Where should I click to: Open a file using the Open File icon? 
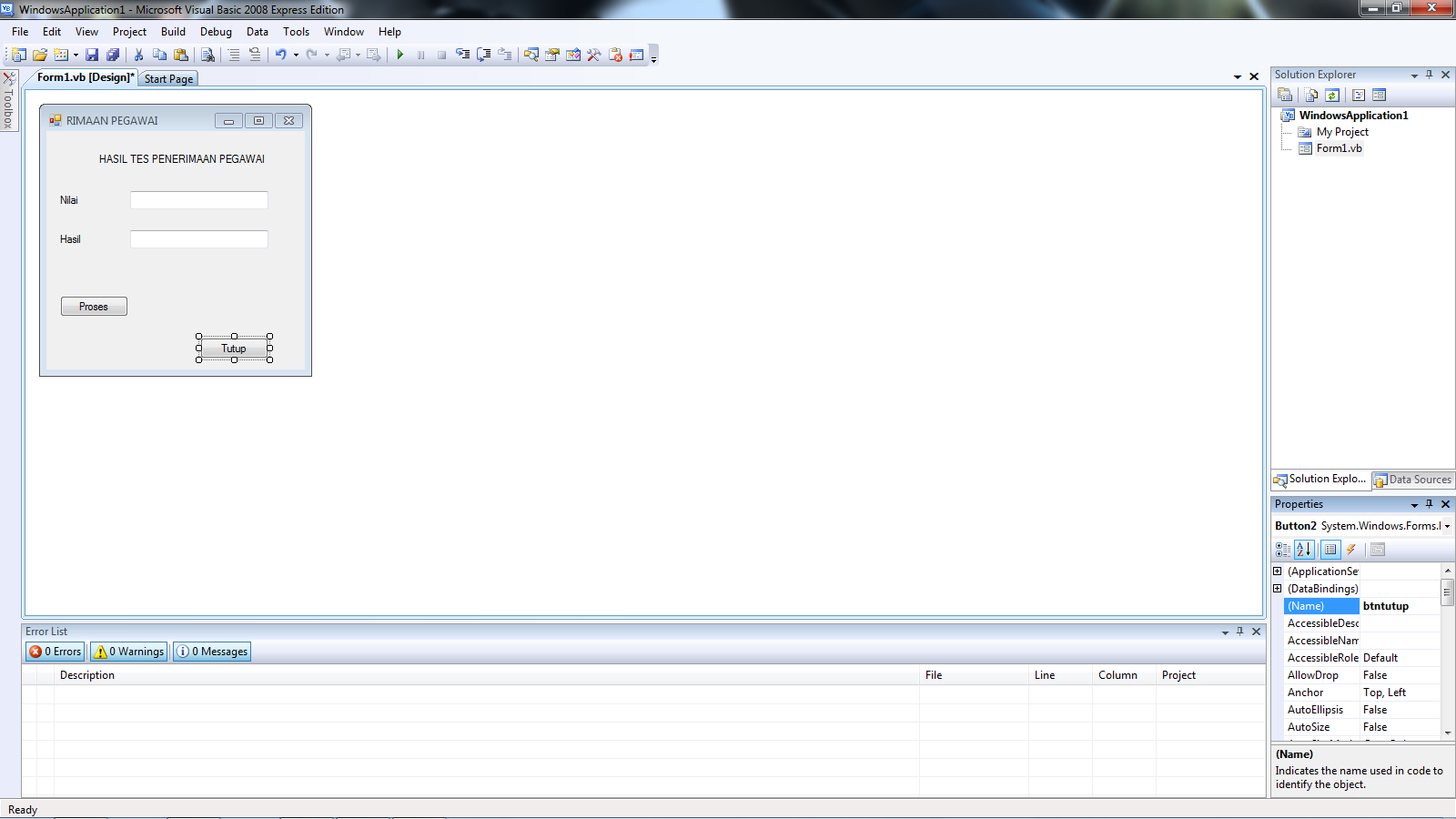tap(40, 55)
